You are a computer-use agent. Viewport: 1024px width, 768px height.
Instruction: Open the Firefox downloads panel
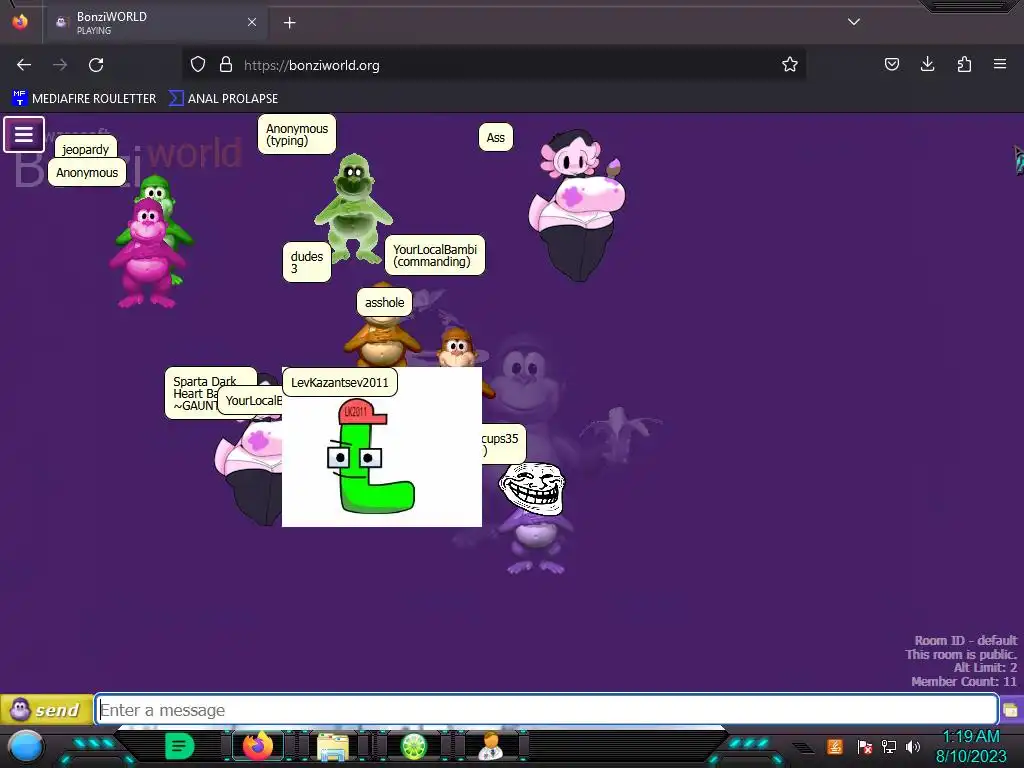927,64
